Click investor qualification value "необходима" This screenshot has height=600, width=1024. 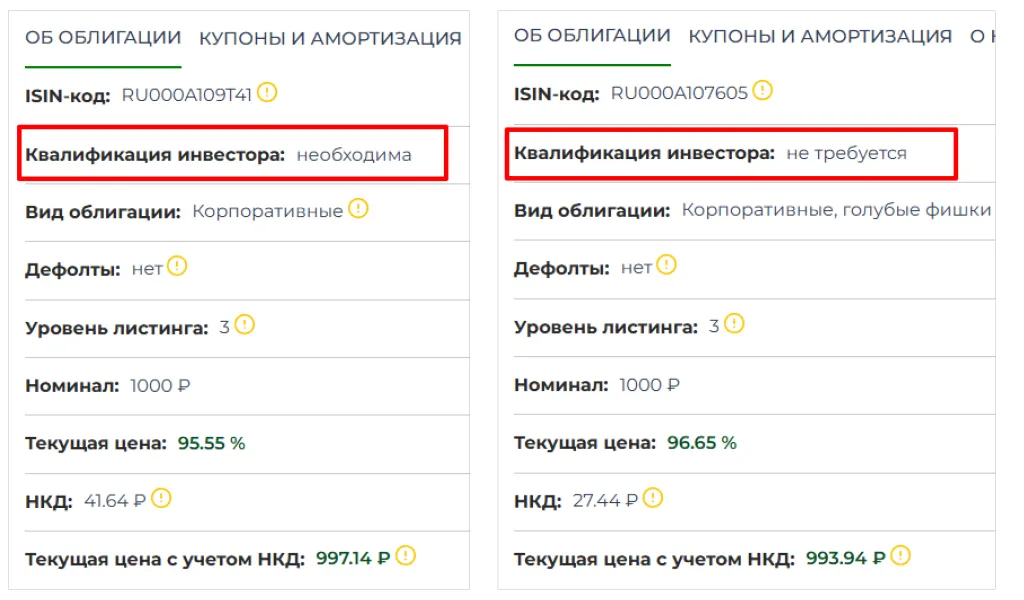click(353, 155)
